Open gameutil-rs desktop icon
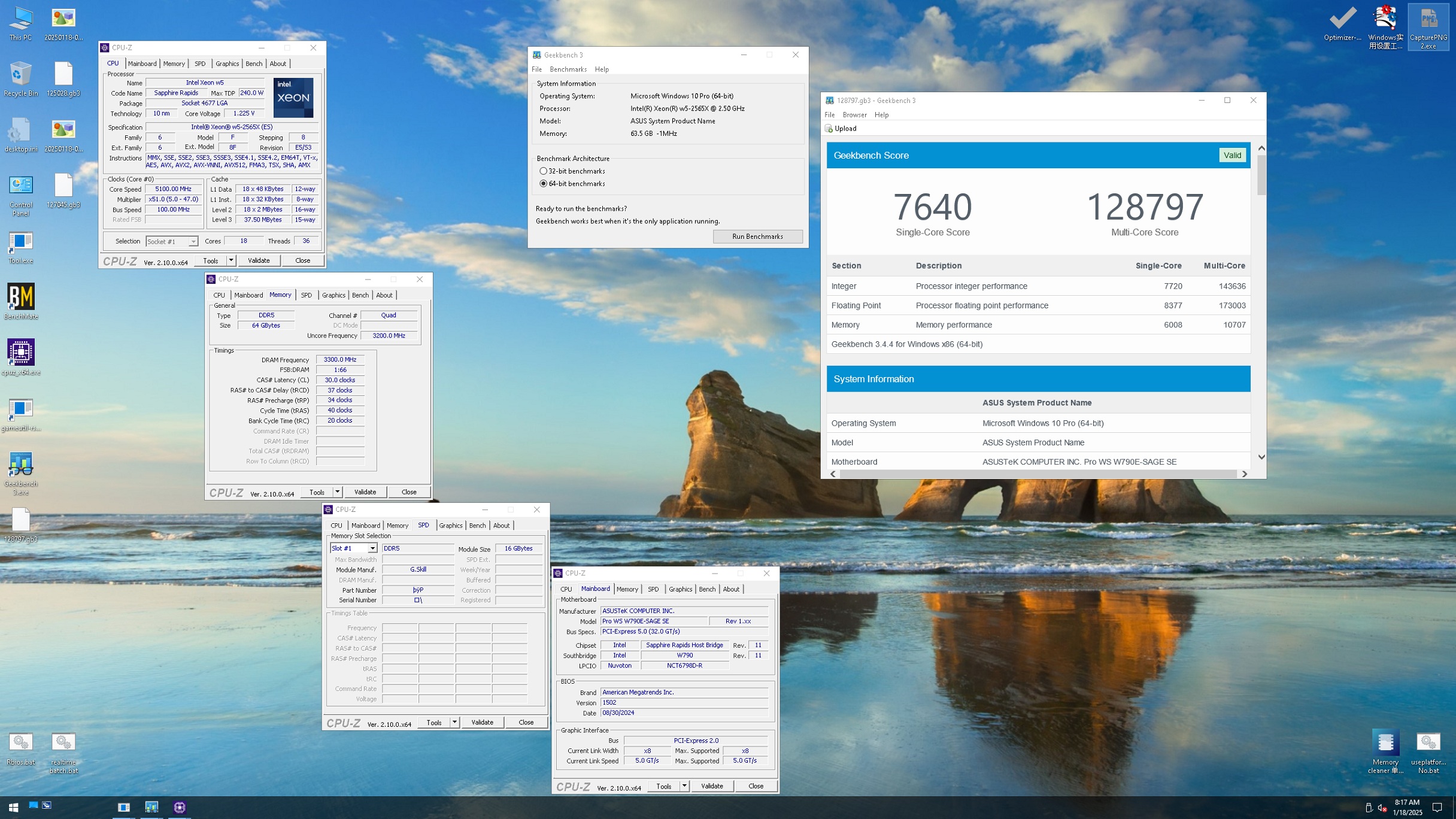Viewport: 1456px width, 819px height. coord(20,414)
